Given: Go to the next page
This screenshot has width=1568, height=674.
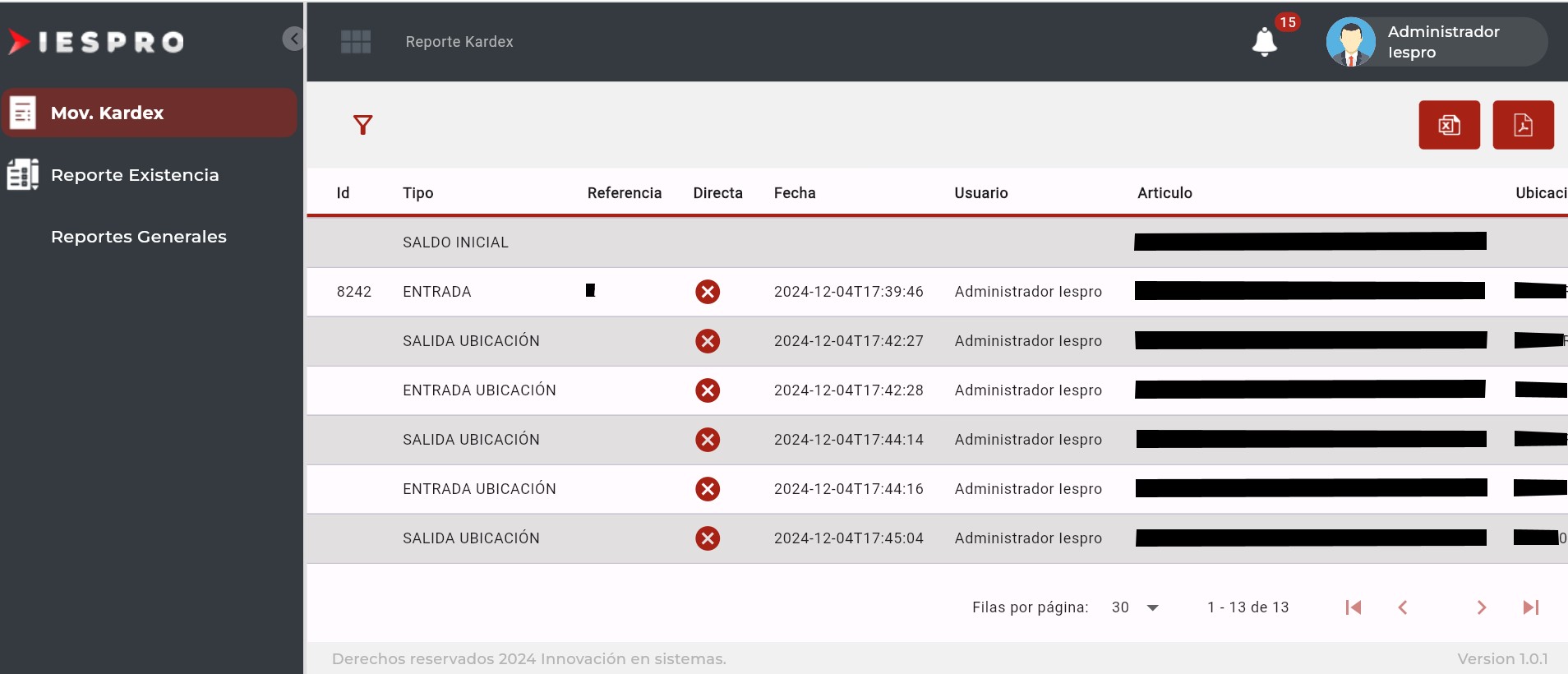Looking at the screenshot, I should coord(1481,607).
